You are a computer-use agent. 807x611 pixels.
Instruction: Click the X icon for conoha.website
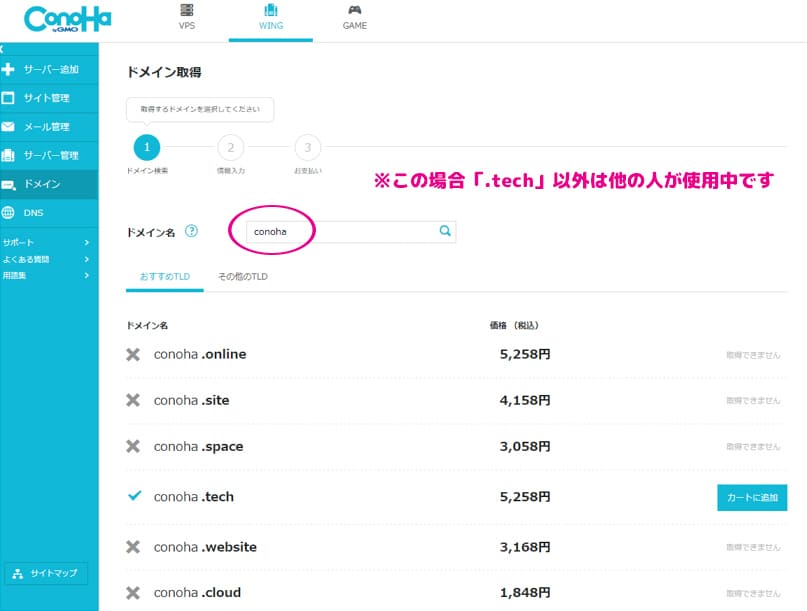pos(133,547)
